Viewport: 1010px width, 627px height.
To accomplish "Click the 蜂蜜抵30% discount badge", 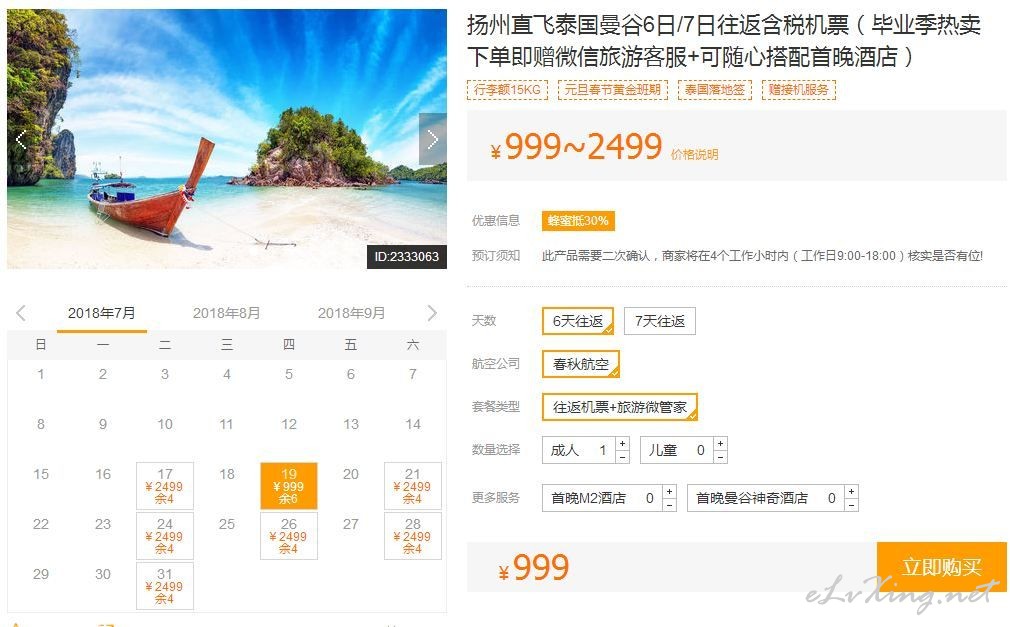I will pos(578,221).
